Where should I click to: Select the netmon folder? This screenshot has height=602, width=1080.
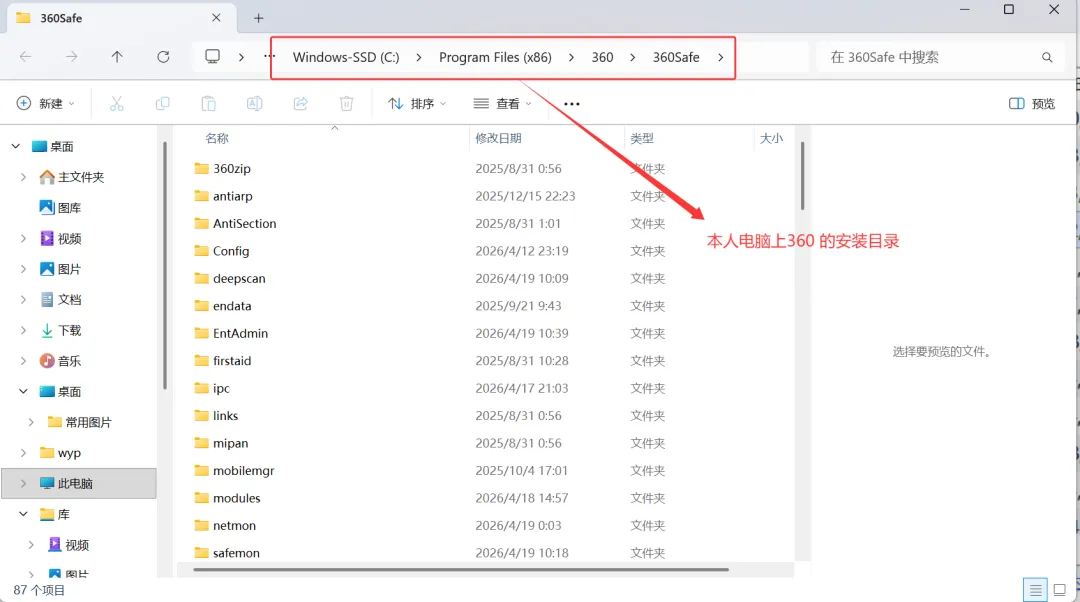tap(225, 526)
